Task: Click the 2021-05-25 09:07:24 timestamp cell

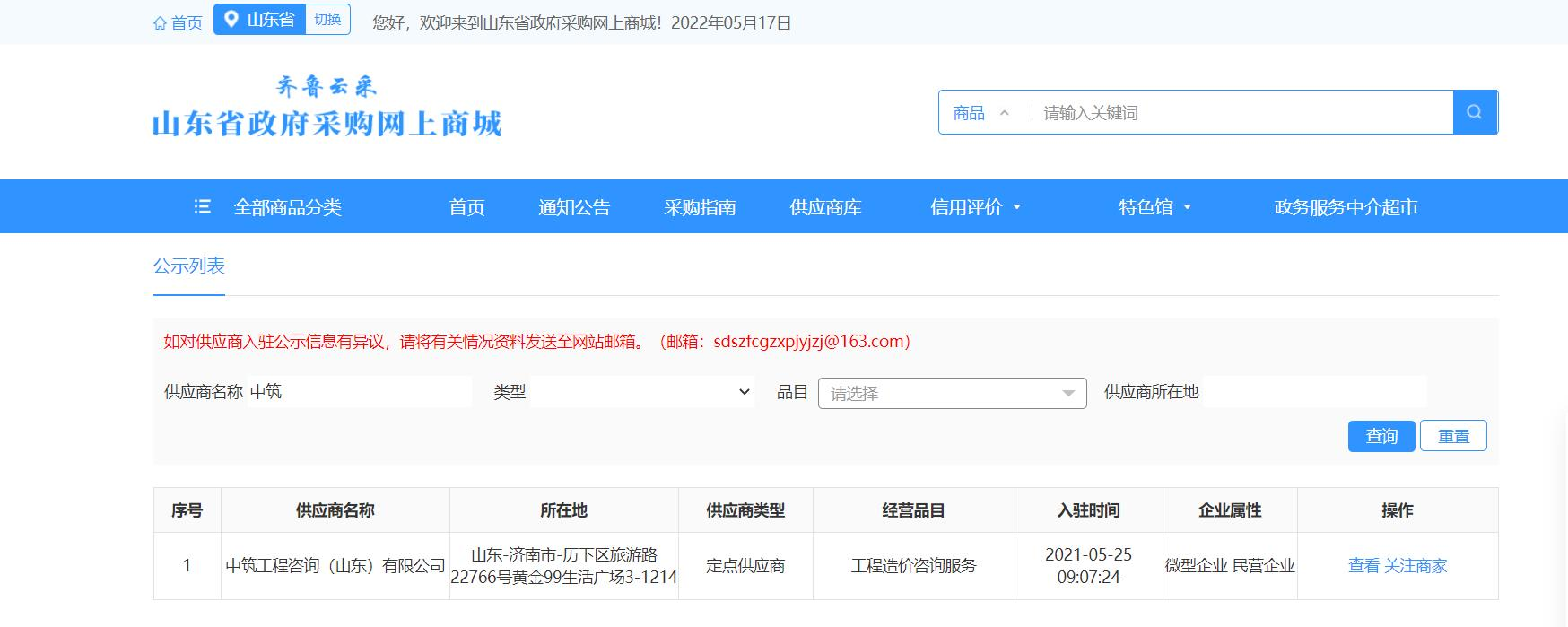Action: 1089,566
